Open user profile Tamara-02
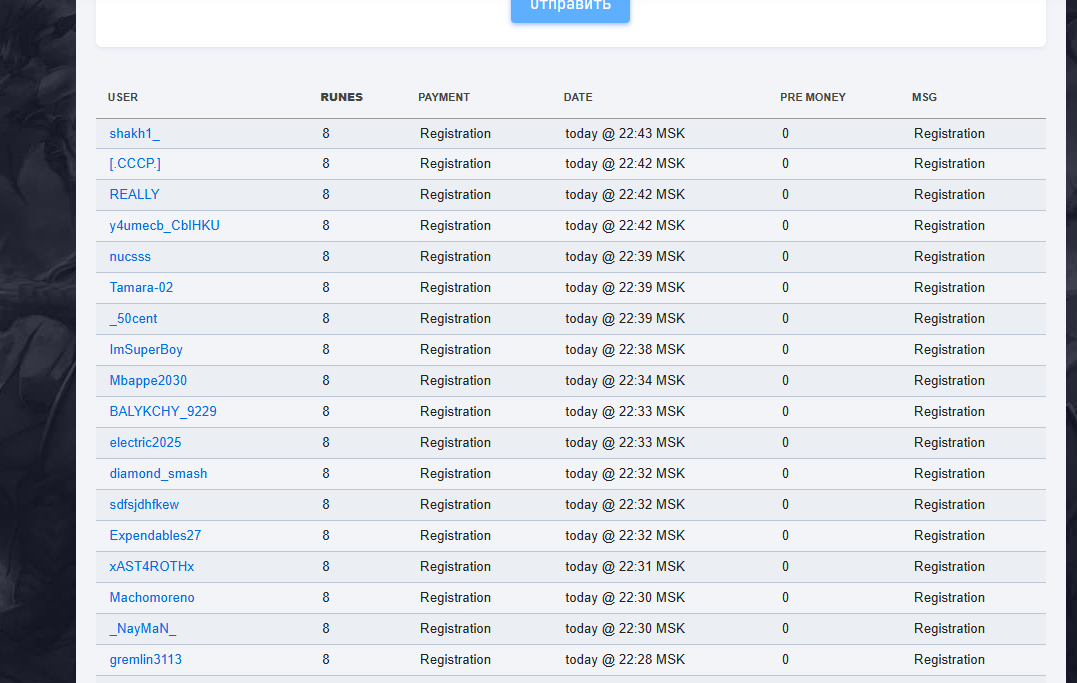The height and width of the screenshot is (683, 1077). [x=141, y=287]
